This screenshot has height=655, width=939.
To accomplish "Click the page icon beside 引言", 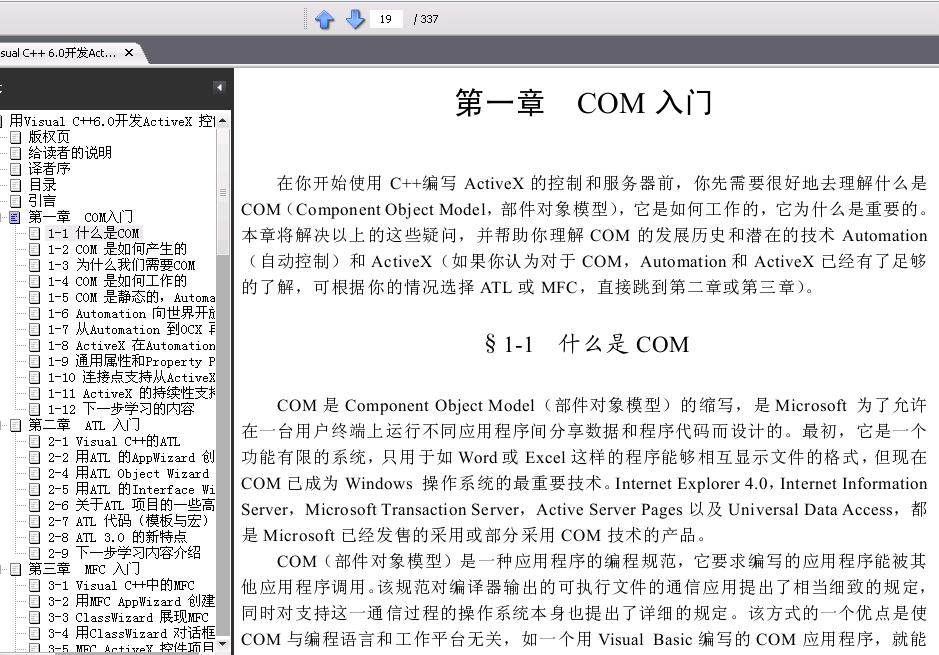I will pos(16,201).
